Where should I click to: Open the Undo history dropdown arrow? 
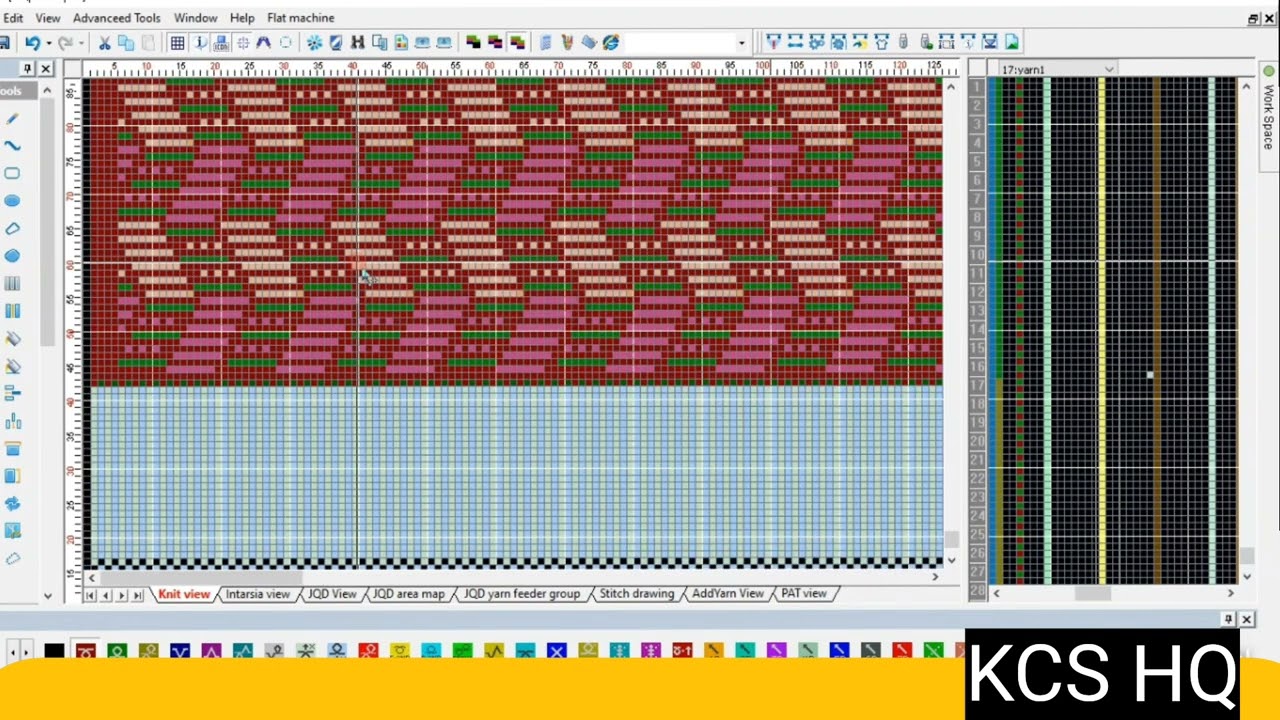[x=48, y=43]
